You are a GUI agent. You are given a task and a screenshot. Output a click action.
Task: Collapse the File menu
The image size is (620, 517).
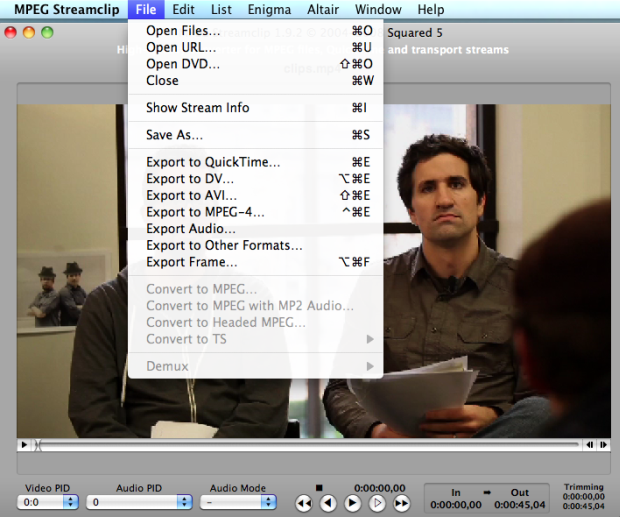point(146,9)
